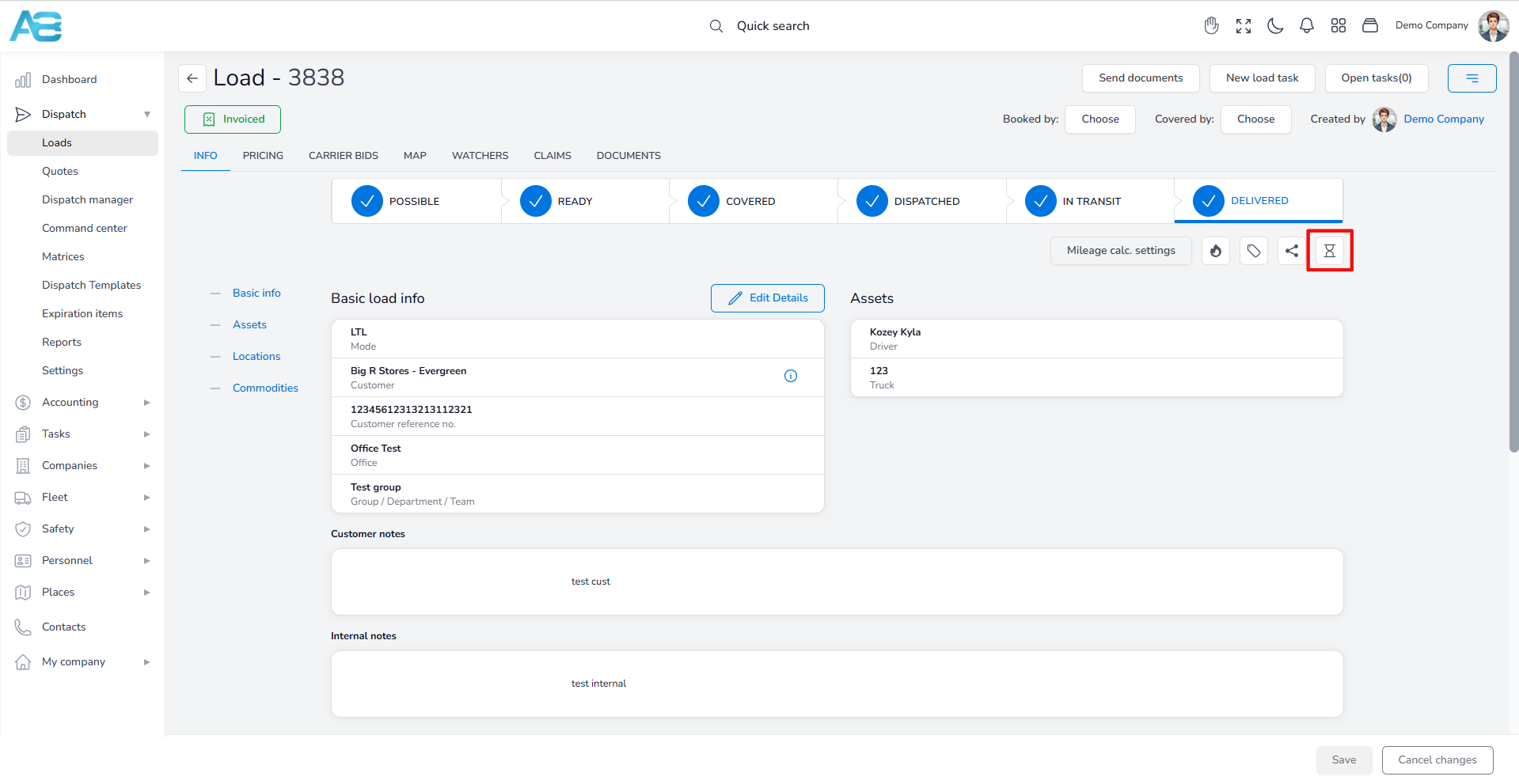Viewport: 1519px width, 784px height.
Task: Select the IN TRANSIT status step
Action: (1090, 201)
